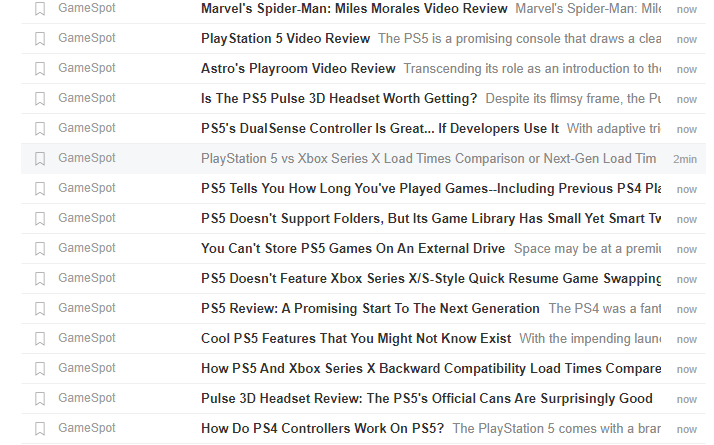This screenshot has height=445, width=714.
Task: Click summary text 'Despite its flimsy frame'
Action: 573,99
